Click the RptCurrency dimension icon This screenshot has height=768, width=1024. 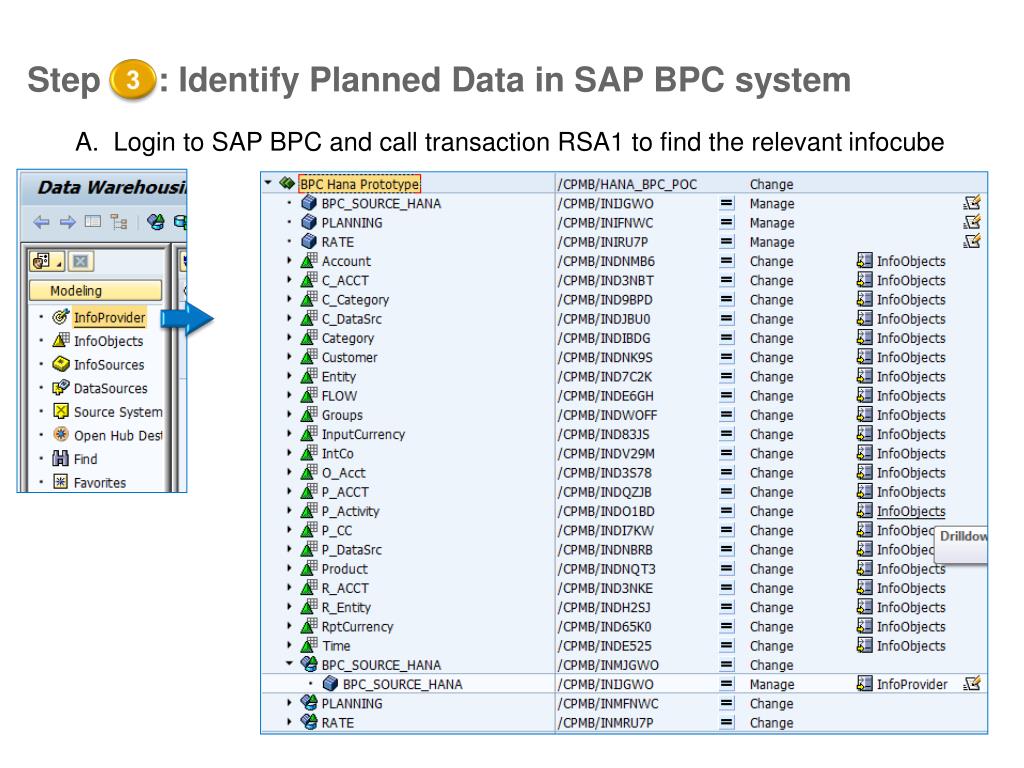(309, 626)
